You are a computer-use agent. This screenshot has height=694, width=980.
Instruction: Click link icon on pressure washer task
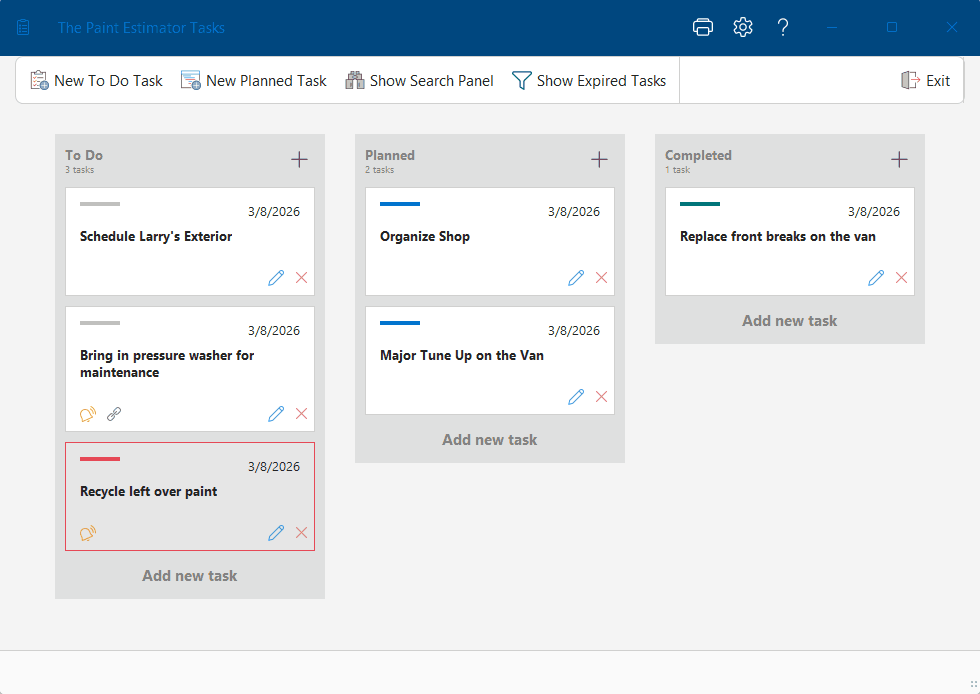pyautogui.click(x=114, y=414)
